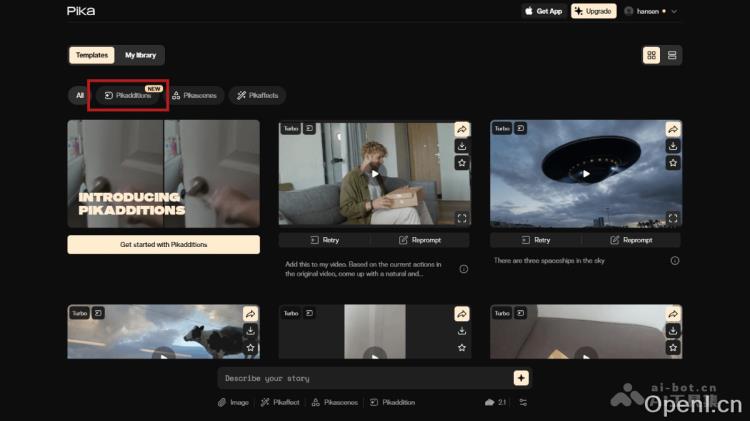The image size is (750, 421).
Task: Switch to My library tab
Action: click(x=140, y=55)
